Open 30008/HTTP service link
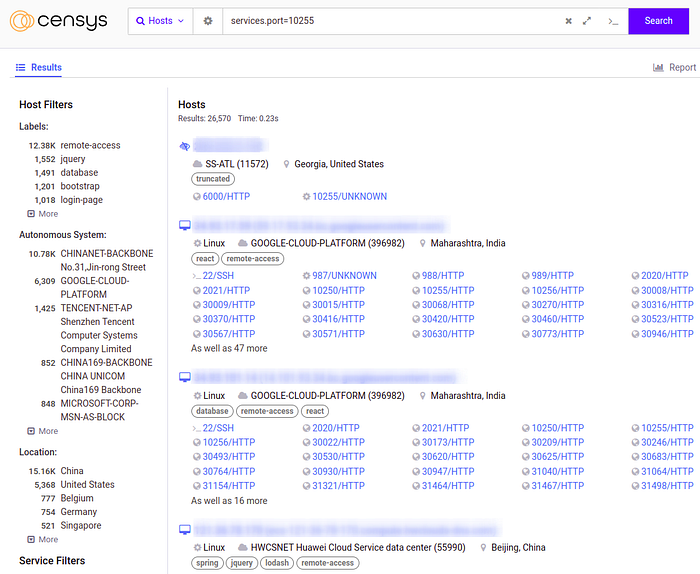Viewport: 700px width, 574px height. [x=663, y=291]
